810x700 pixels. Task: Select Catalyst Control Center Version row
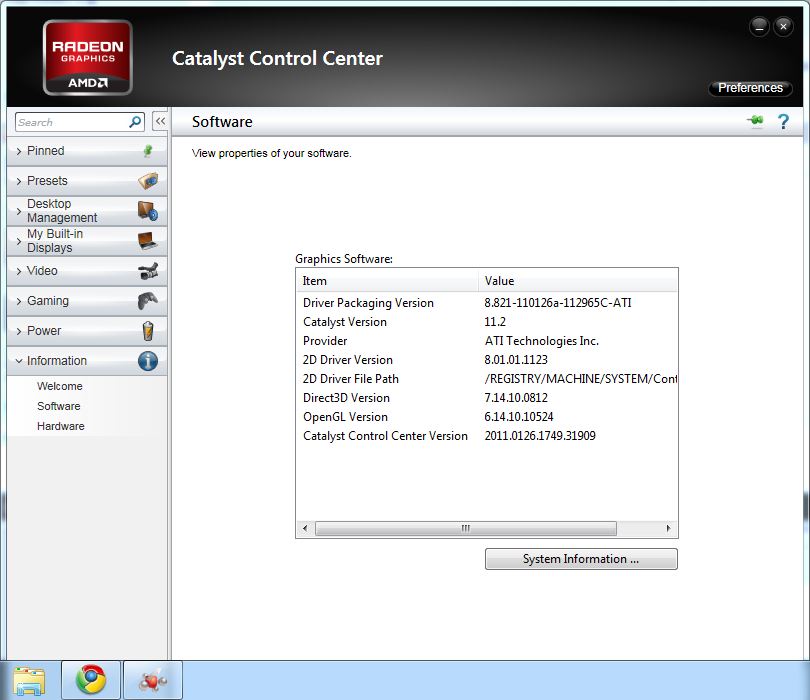[487, 436]
